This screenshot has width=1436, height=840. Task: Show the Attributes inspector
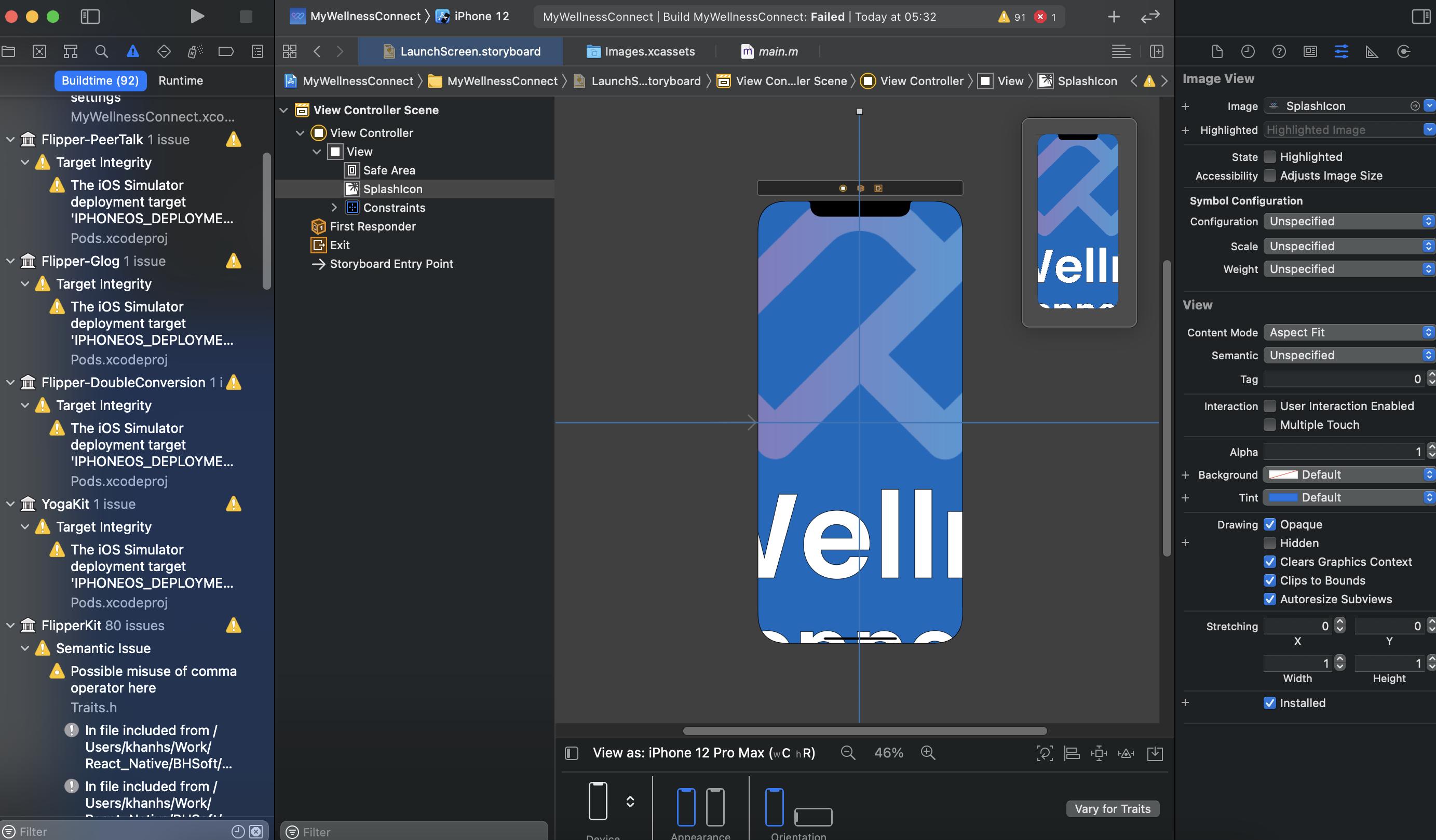click(1342, 51)
